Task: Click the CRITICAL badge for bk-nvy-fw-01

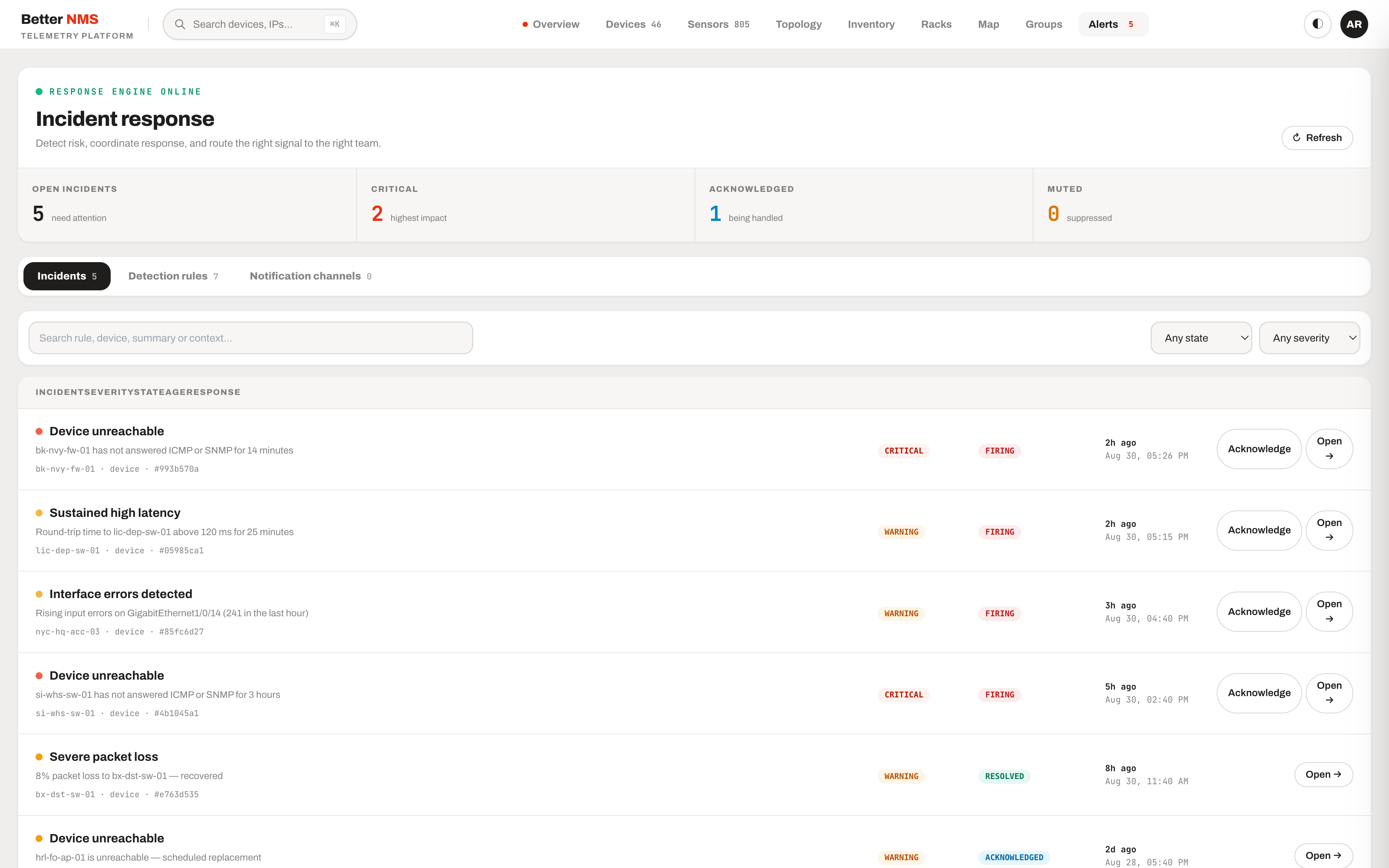Action: pos(903,451)
